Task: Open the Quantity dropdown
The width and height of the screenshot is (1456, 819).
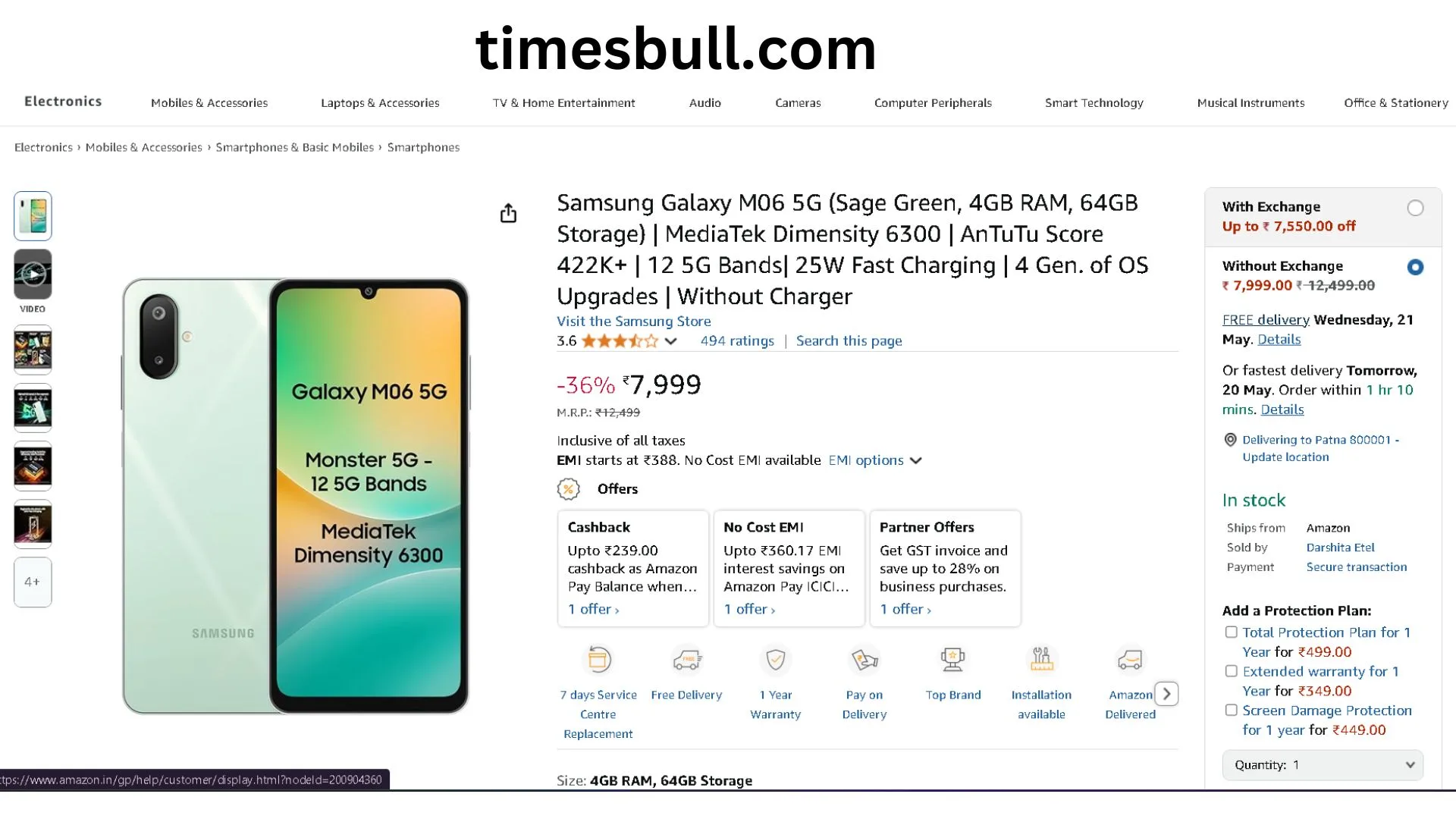Action: click(x=1323, y=765)
